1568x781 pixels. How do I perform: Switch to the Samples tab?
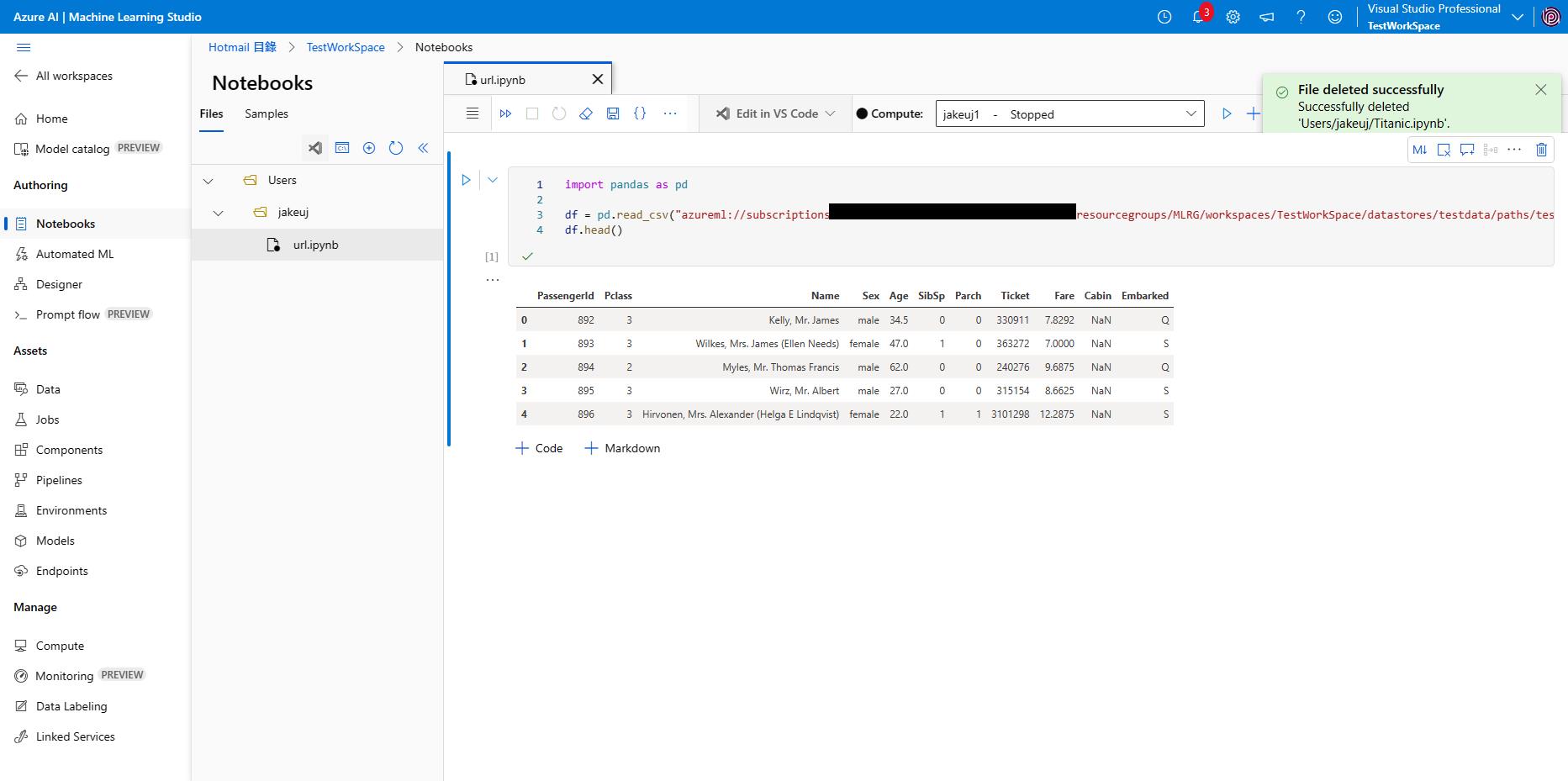pyautogui.click(x=266, y=113)
